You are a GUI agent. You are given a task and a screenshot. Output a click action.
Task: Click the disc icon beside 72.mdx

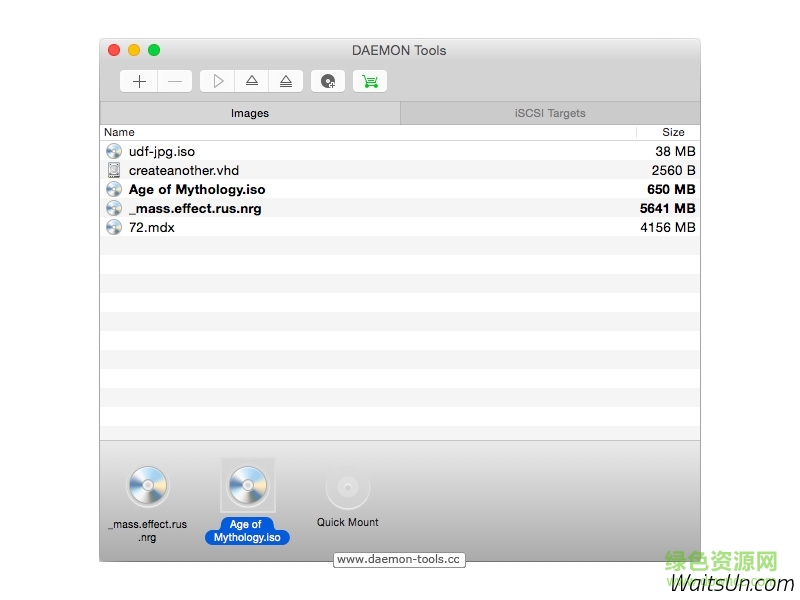pos(113,227)
